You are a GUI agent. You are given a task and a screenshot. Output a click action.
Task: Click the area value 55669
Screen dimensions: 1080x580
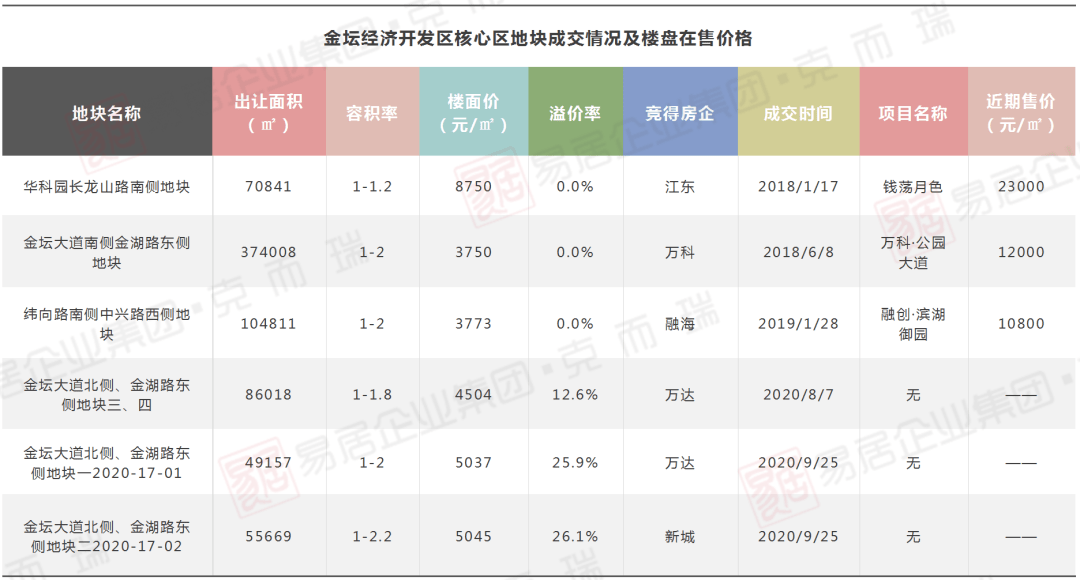tap(269, 537)
